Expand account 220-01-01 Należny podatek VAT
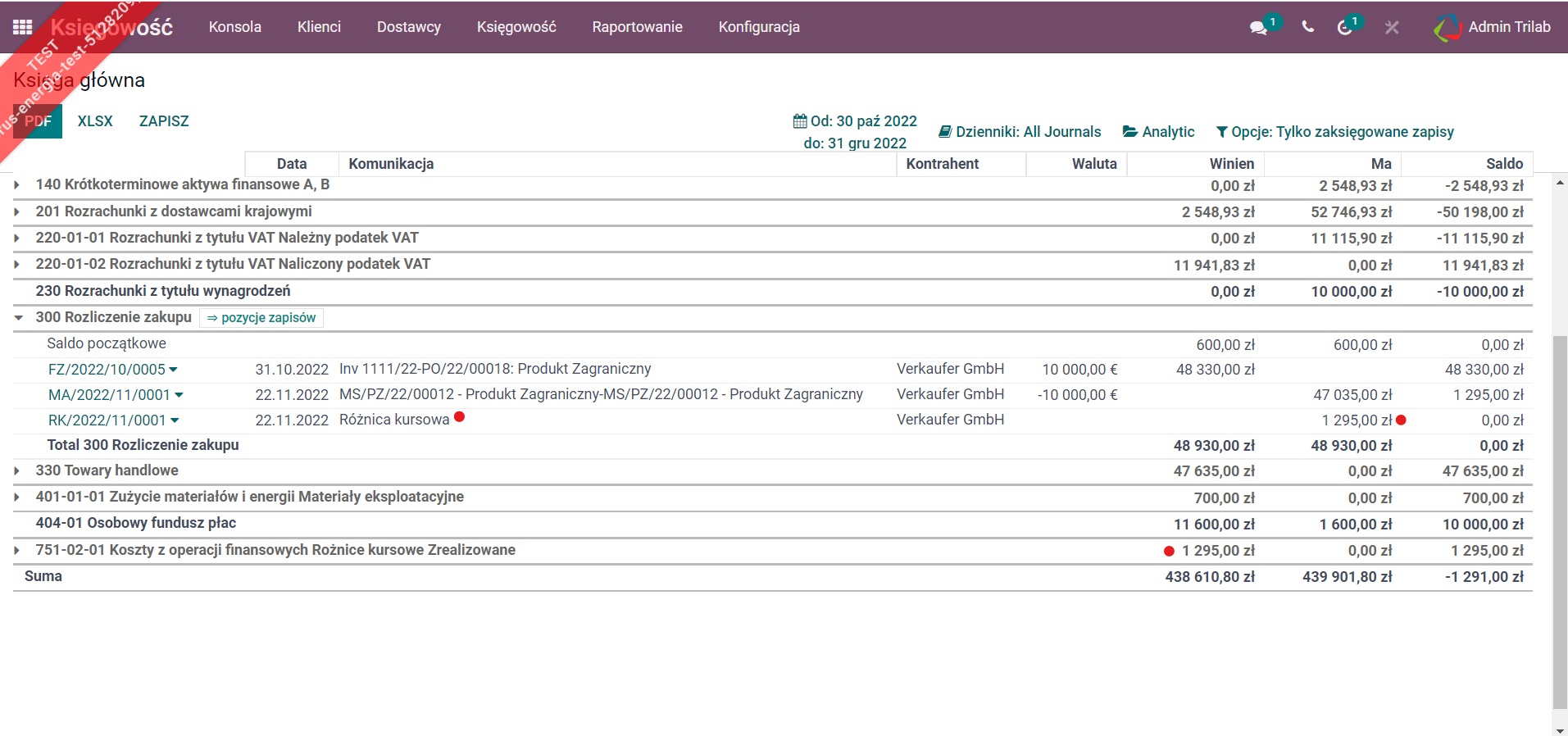 (17, 239)
